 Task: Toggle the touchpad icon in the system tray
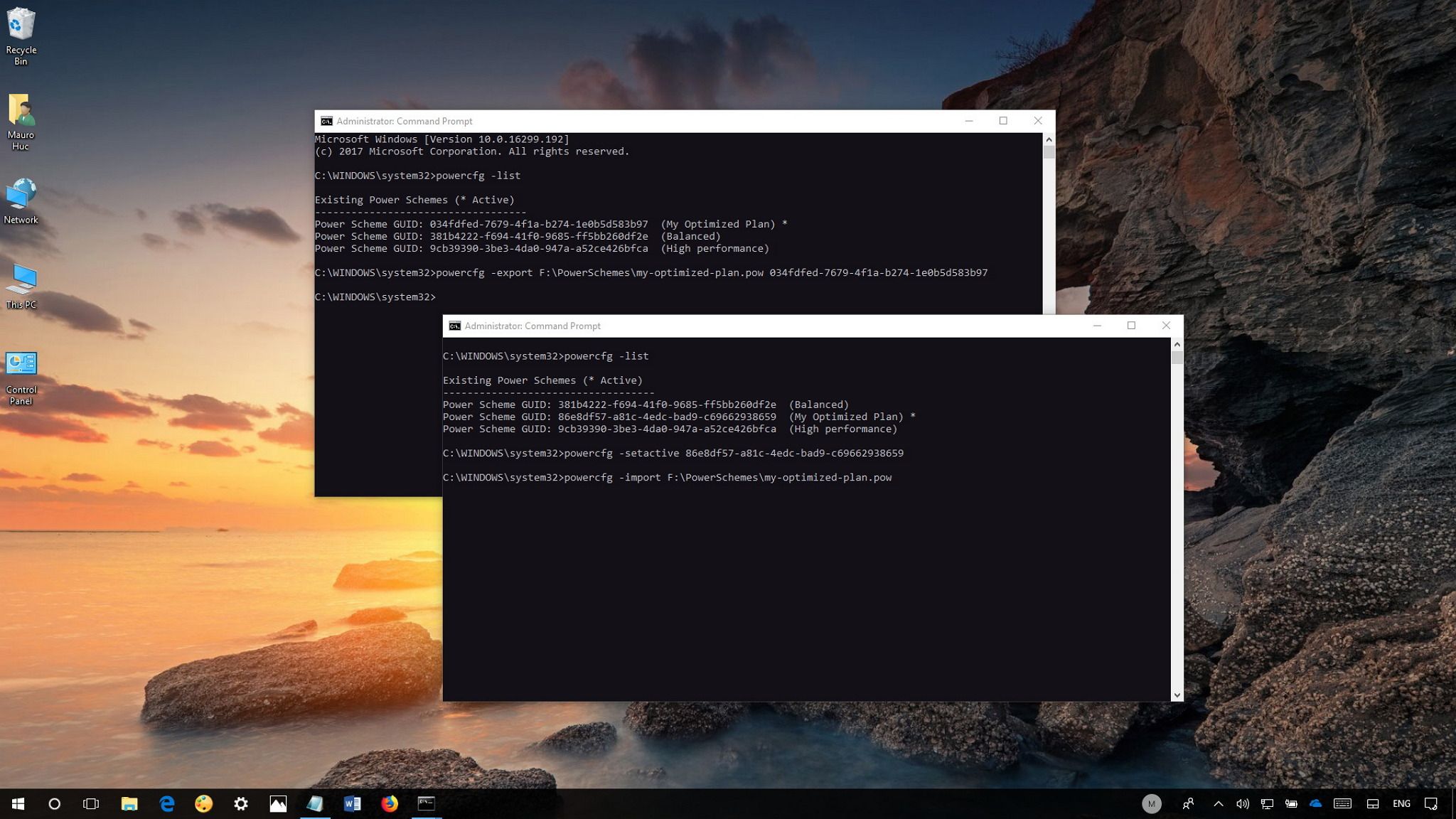click(1372, 804)
